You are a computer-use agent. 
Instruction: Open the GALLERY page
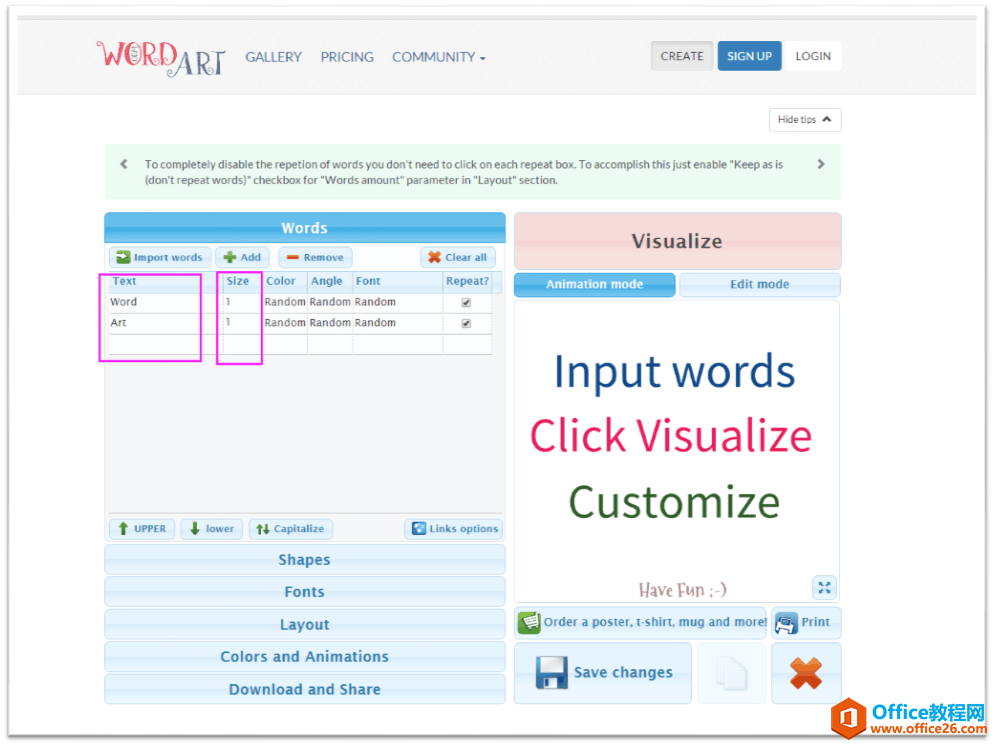pyautogui.click(x=273, y=57)
